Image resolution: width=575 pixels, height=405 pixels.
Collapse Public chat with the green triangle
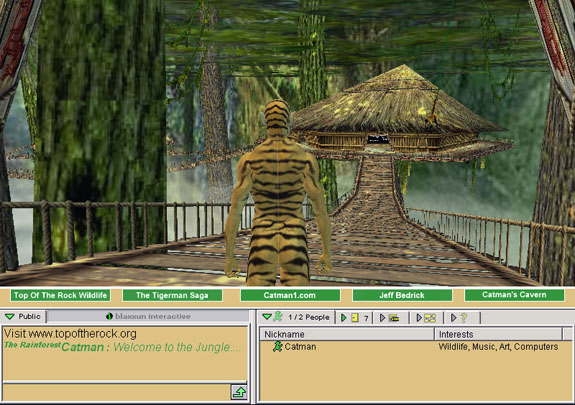click(x=10, y=317)
